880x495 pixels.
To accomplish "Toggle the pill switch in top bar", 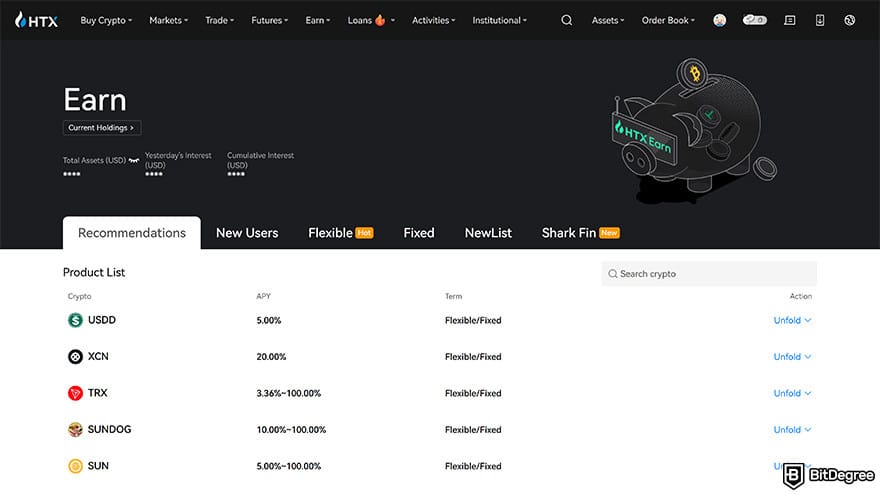I will (755, 20).
